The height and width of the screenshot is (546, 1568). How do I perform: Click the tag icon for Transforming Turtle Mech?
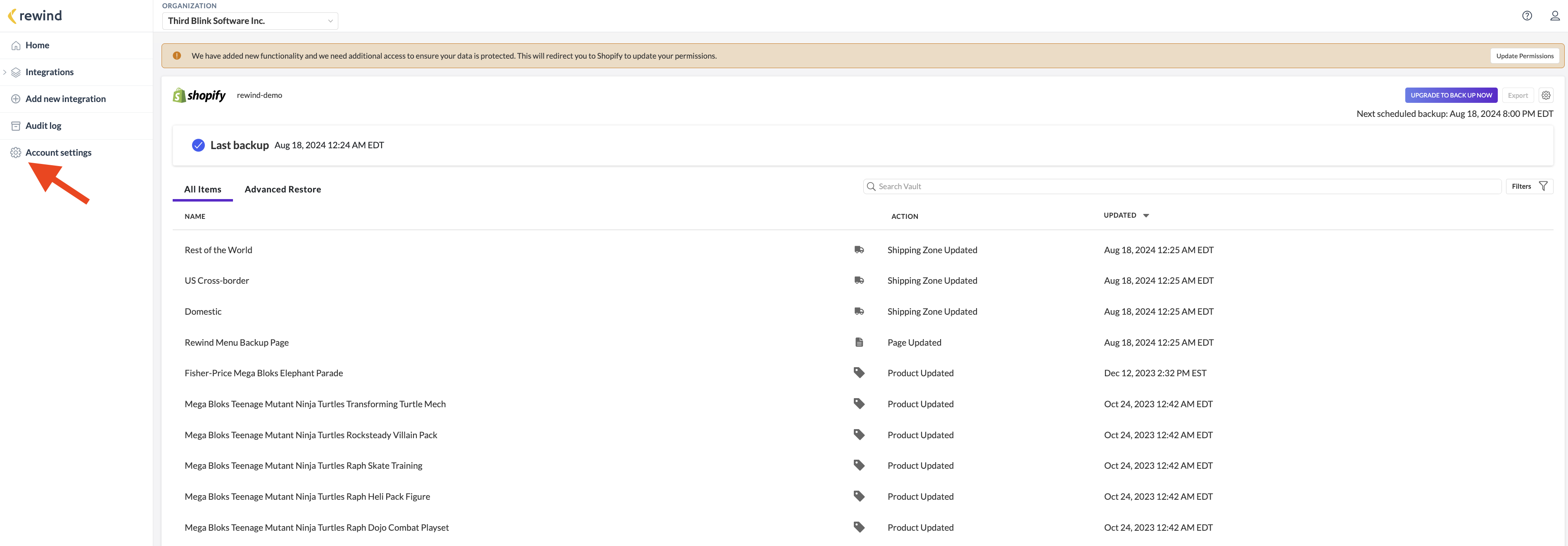pyautogui.click(x=859, y=404)
